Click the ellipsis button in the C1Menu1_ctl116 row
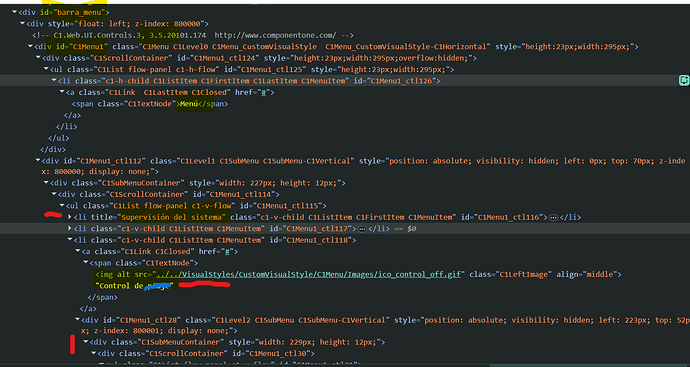Image resolution: width=690 pixels, height=367 pixels. pos(554,217)
